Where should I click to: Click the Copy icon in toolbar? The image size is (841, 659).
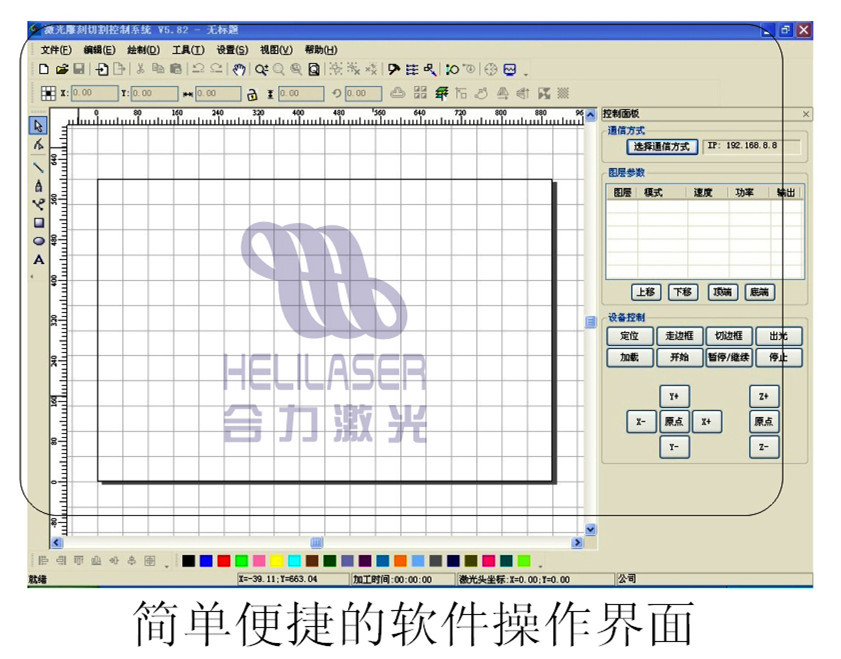[158, 69]
